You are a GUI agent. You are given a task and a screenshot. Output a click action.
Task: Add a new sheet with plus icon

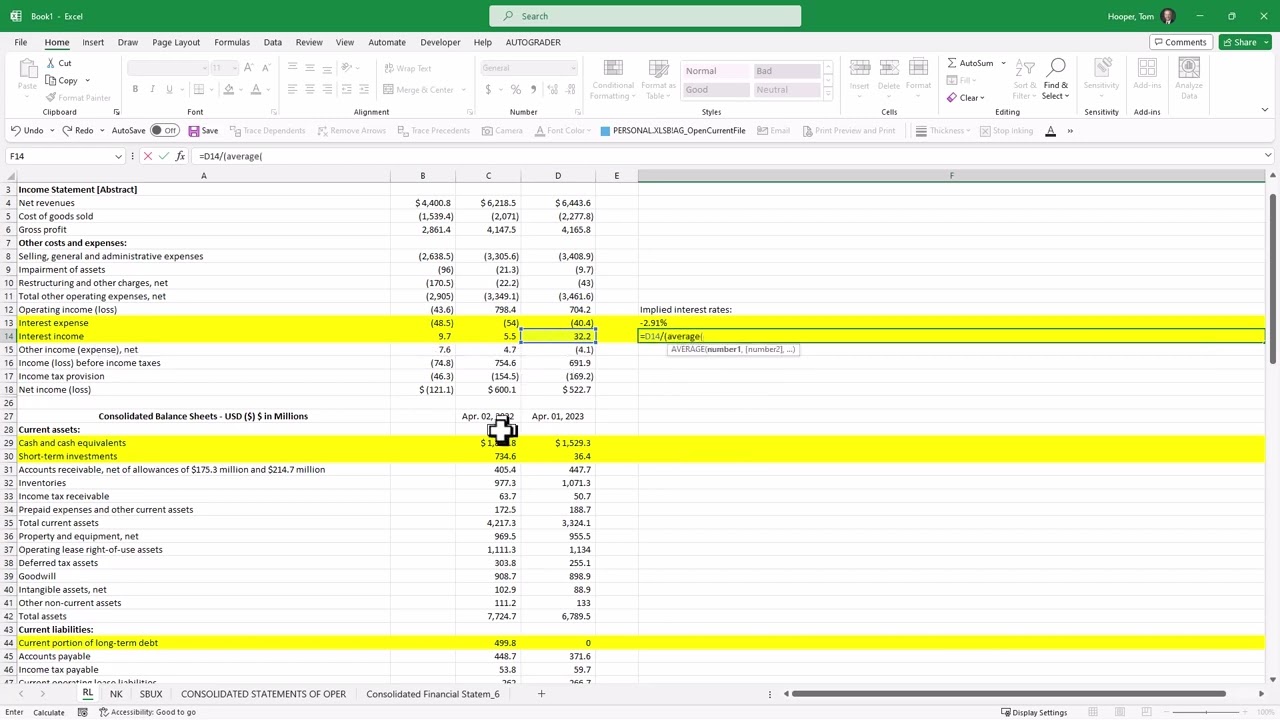[x=541, y=694]
